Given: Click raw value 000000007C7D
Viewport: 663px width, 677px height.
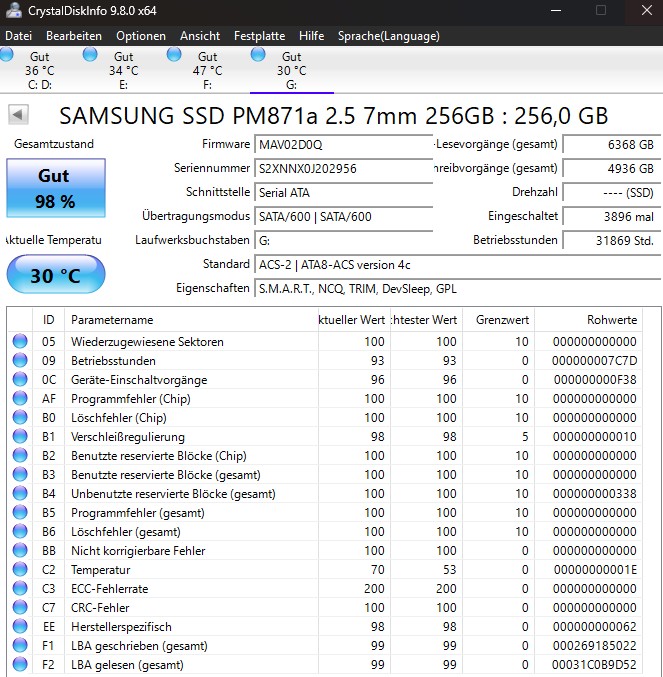Looking at the screenshot, I should tap(594, 361).
